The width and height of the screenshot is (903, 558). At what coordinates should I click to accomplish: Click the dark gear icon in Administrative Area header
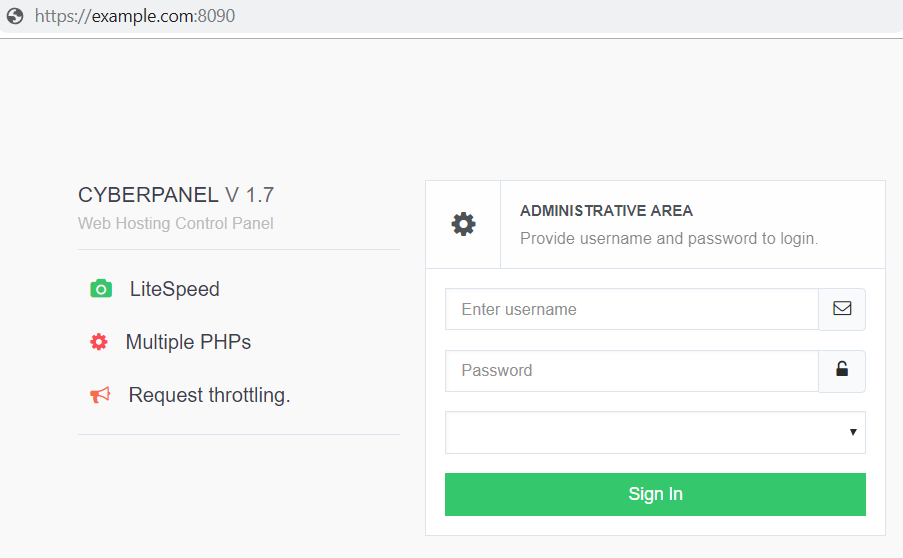pyautogui.click(x=463, y=224)
